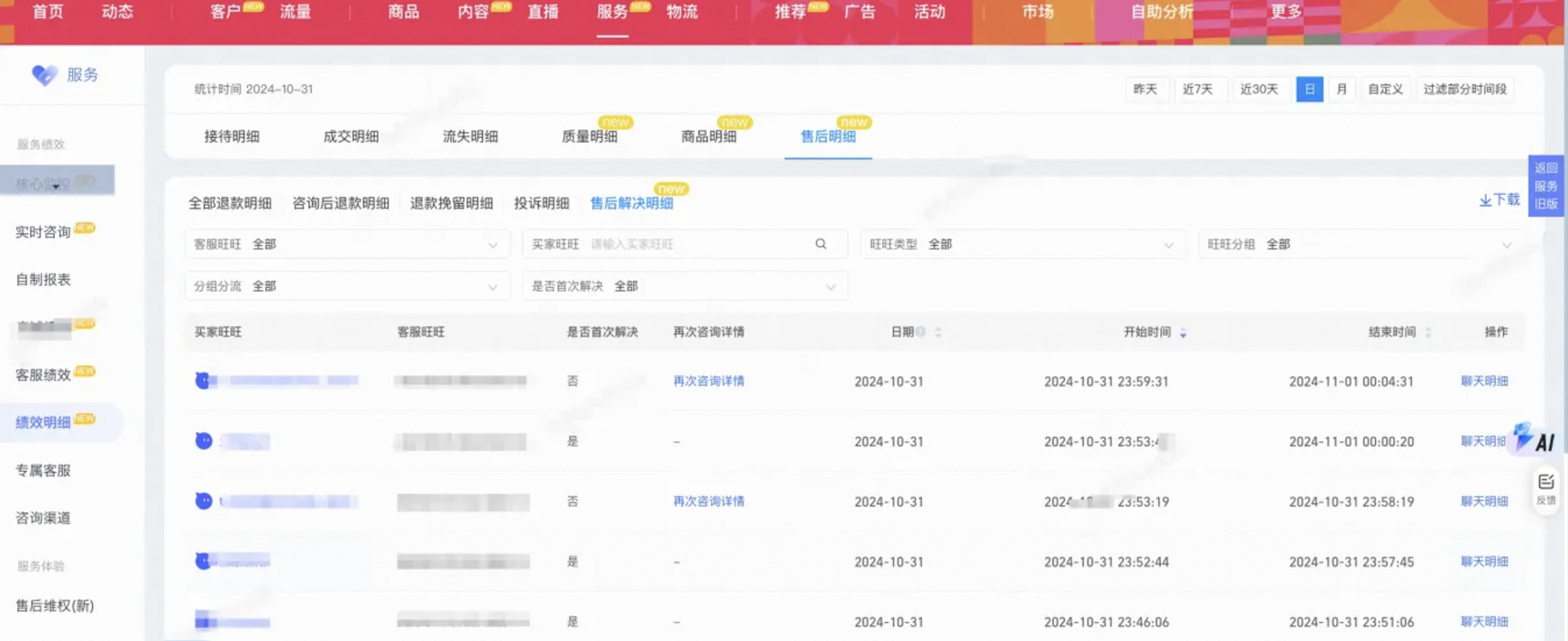The height and width of the screenshot is (641, 1568).
Task: Expand the 旺旺分组 dropdown
Action: coord(1360,245)
